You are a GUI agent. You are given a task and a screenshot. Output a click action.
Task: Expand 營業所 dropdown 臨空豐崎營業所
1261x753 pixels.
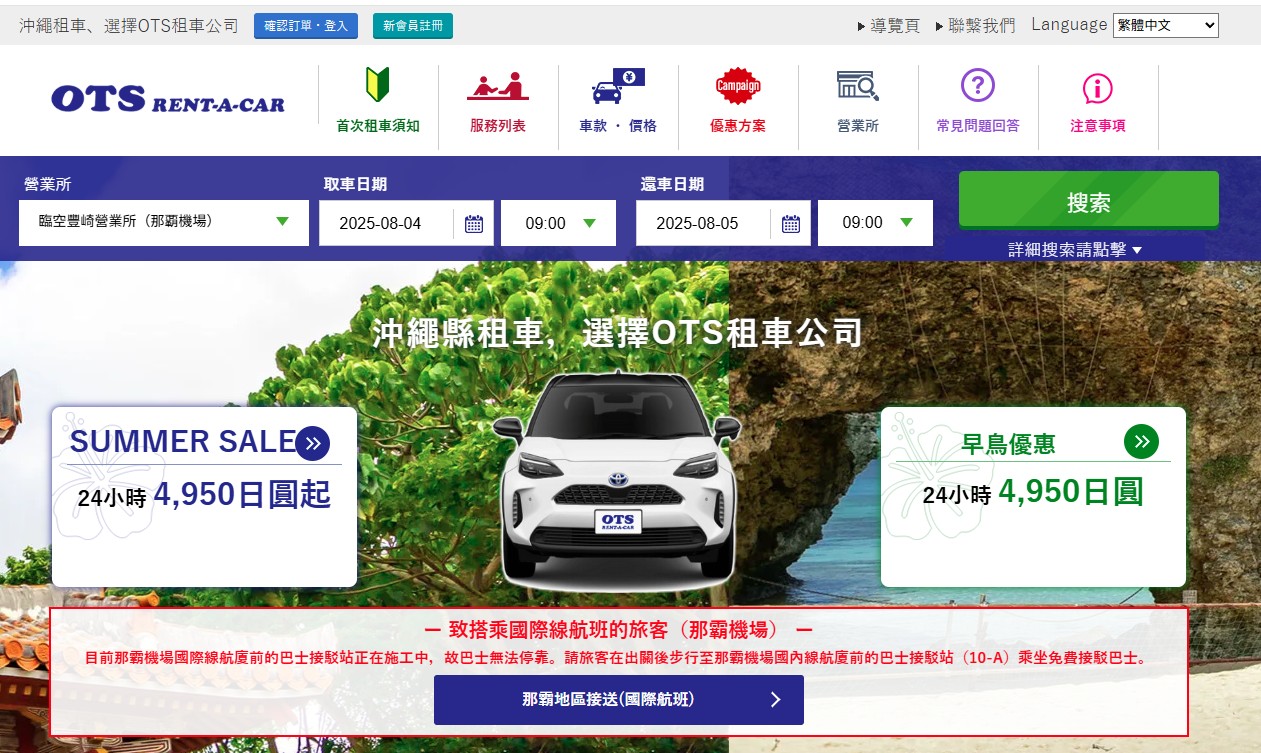[x=164, y=222]
